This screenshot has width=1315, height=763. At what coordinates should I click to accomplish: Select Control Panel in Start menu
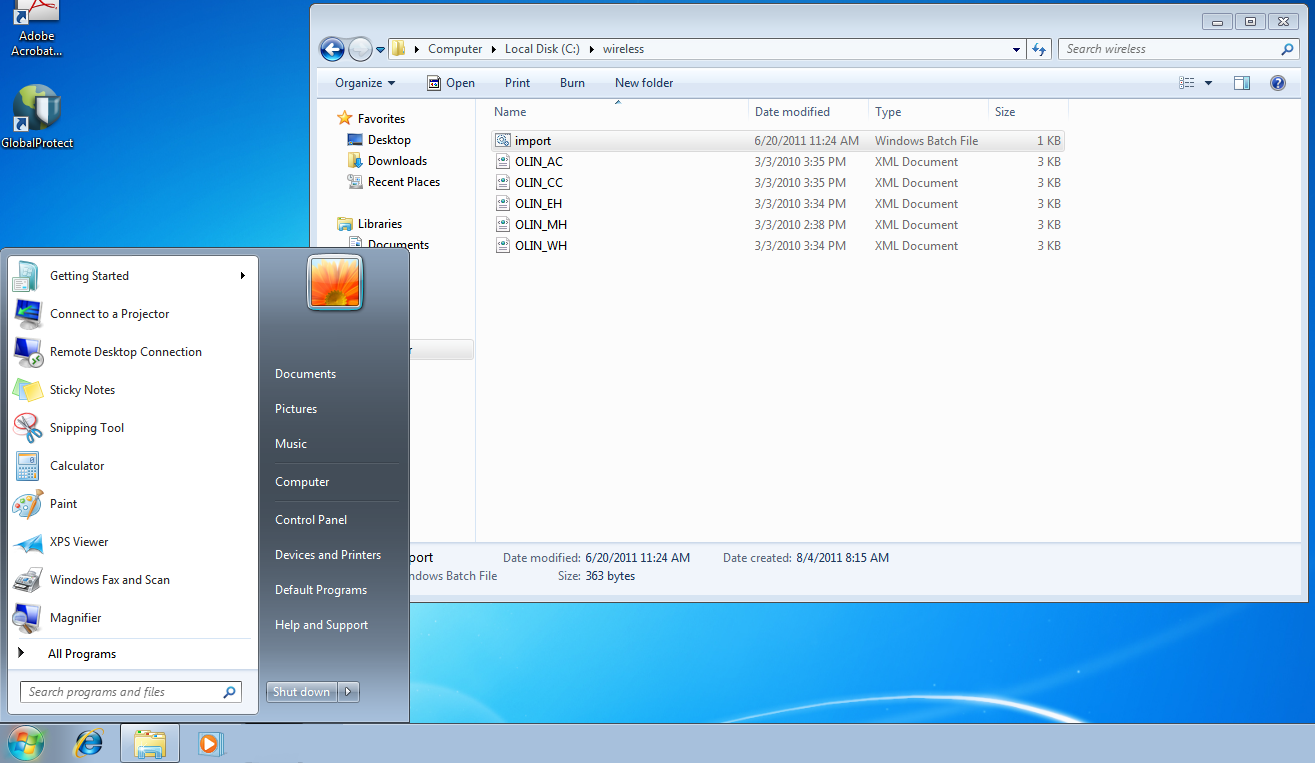[311, 520]
